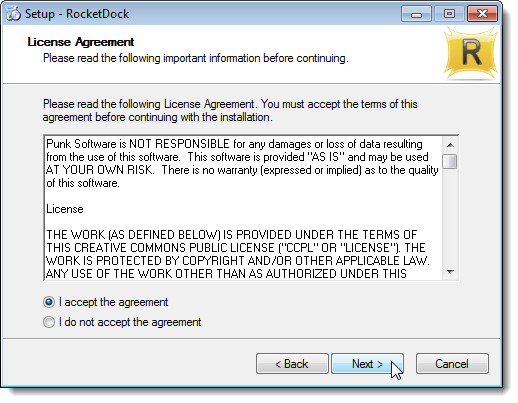The width and height of the screenshot is (518, 403).
Task: Close the RocketDock setup window
Action: point(482,14)
